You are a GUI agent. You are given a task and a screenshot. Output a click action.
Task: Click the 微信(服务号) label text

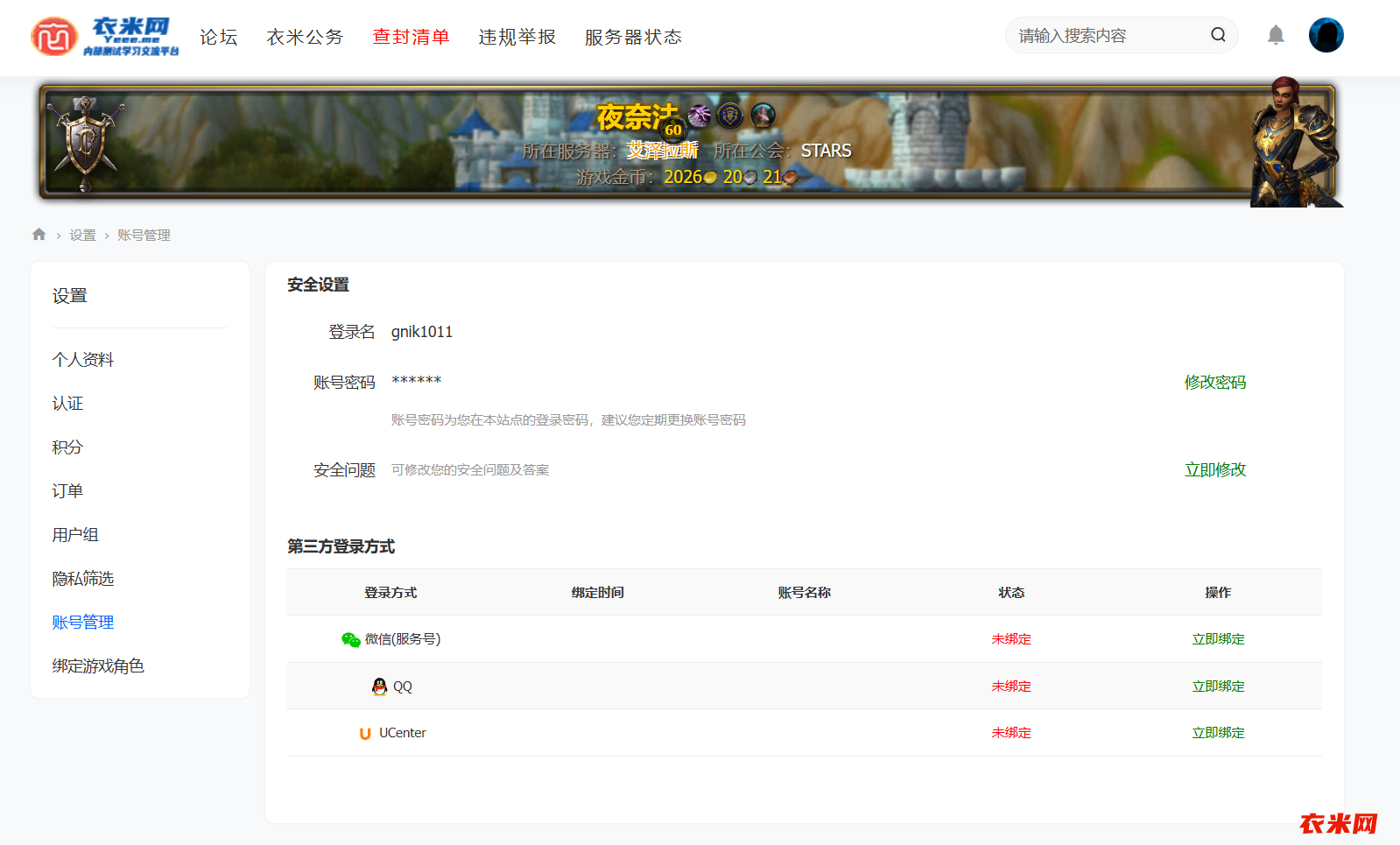403,639
